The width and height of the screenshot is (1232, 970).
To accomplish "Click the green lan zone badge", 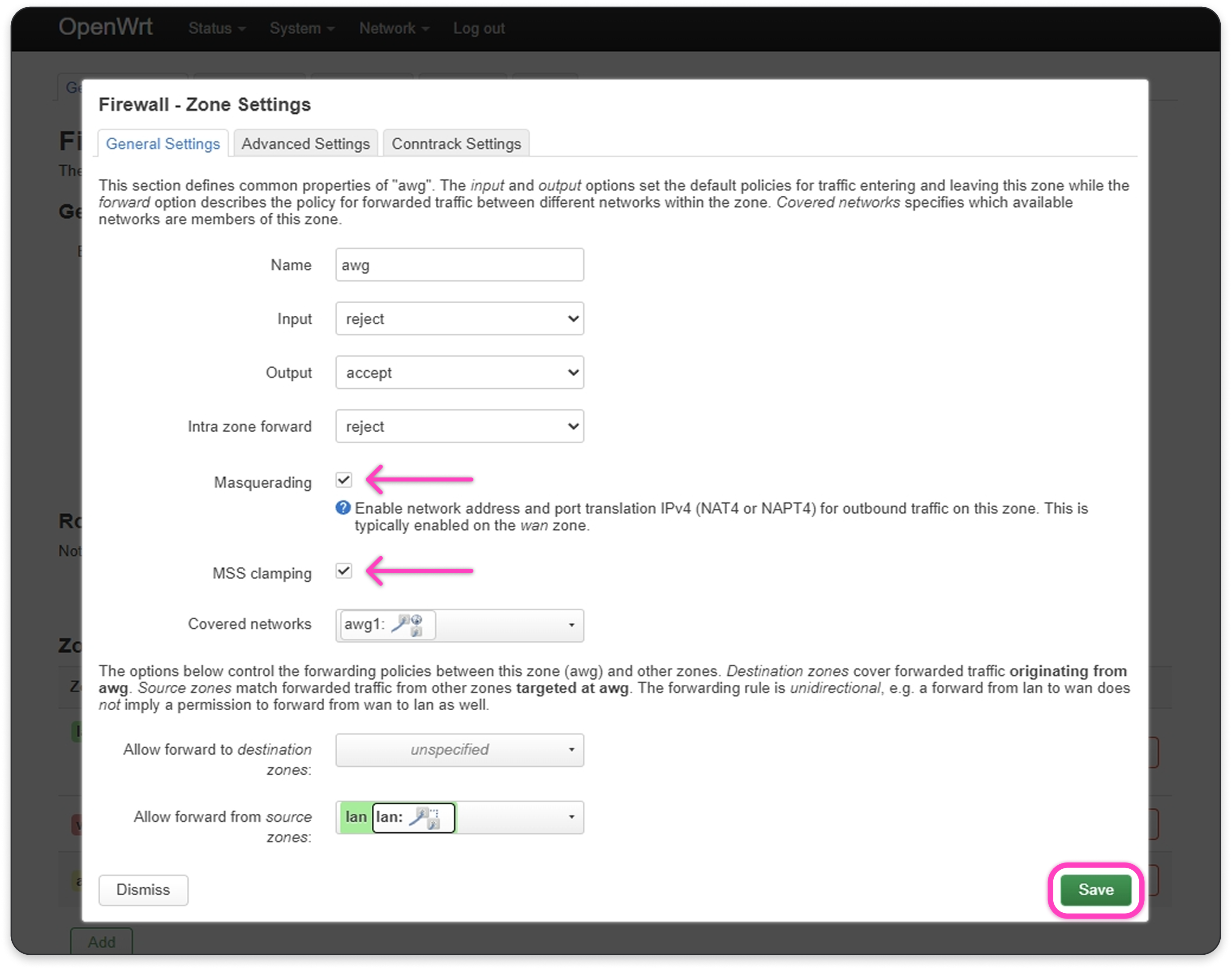I will (356, 817).
